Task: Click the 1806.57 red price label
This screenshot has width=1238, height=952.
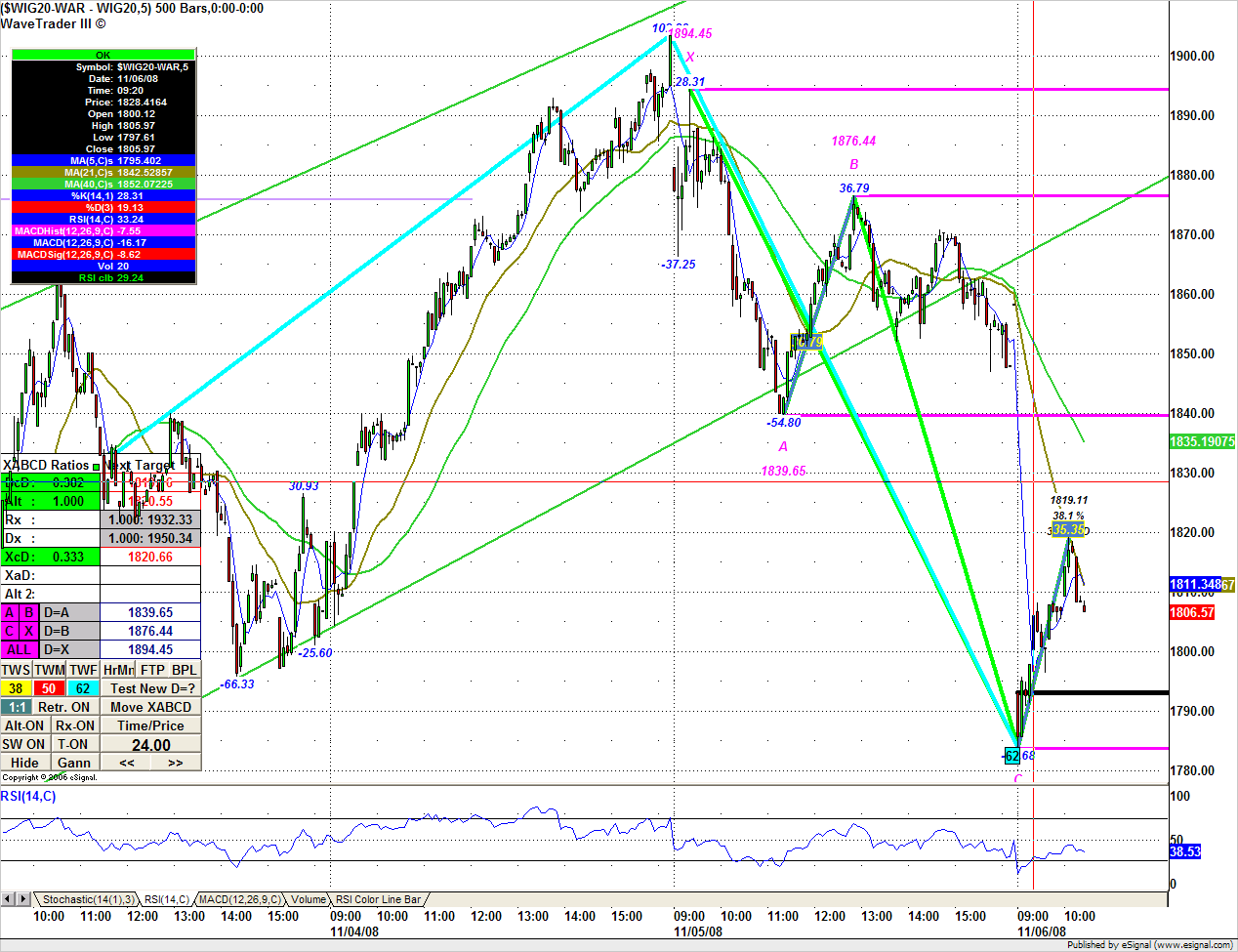Action: pyautogui.click(x=1192, y=612)
